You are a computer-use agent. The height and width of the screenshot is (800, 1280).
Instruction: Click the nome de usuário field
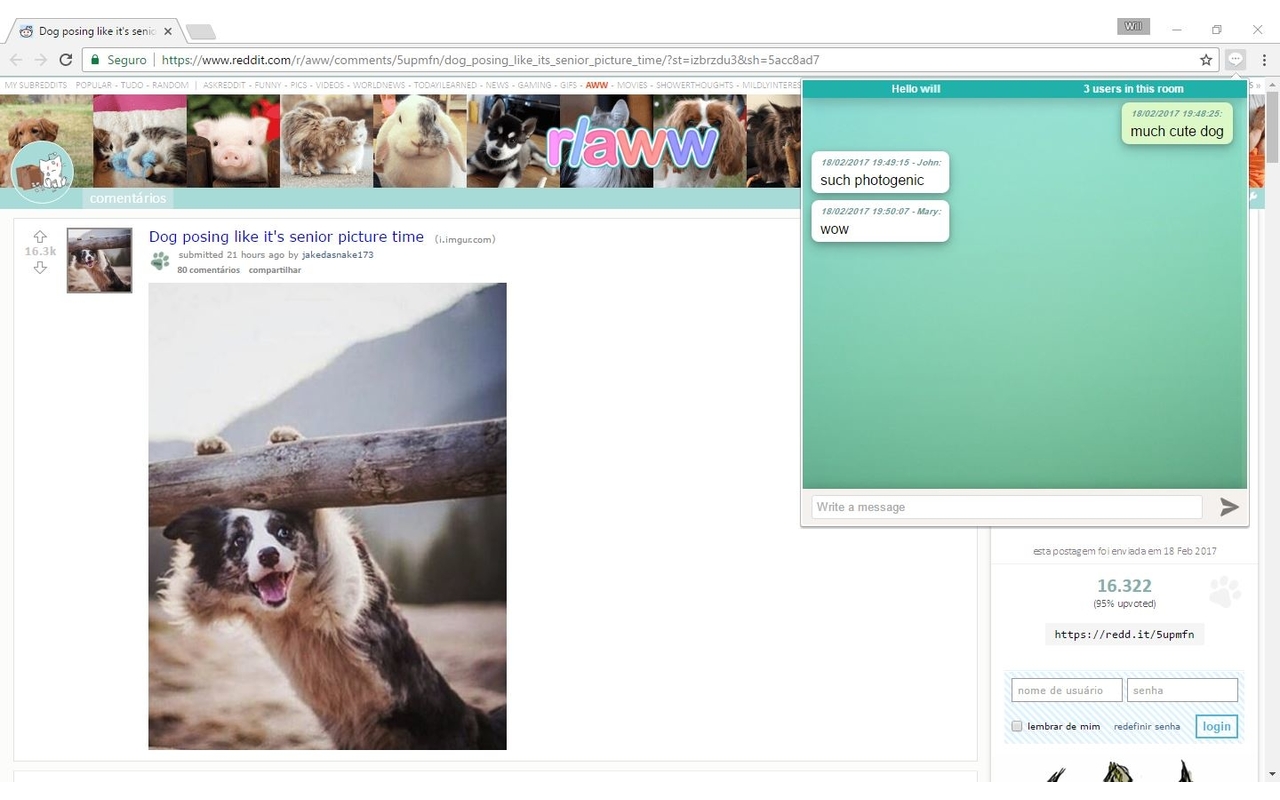coord(1066,690)
